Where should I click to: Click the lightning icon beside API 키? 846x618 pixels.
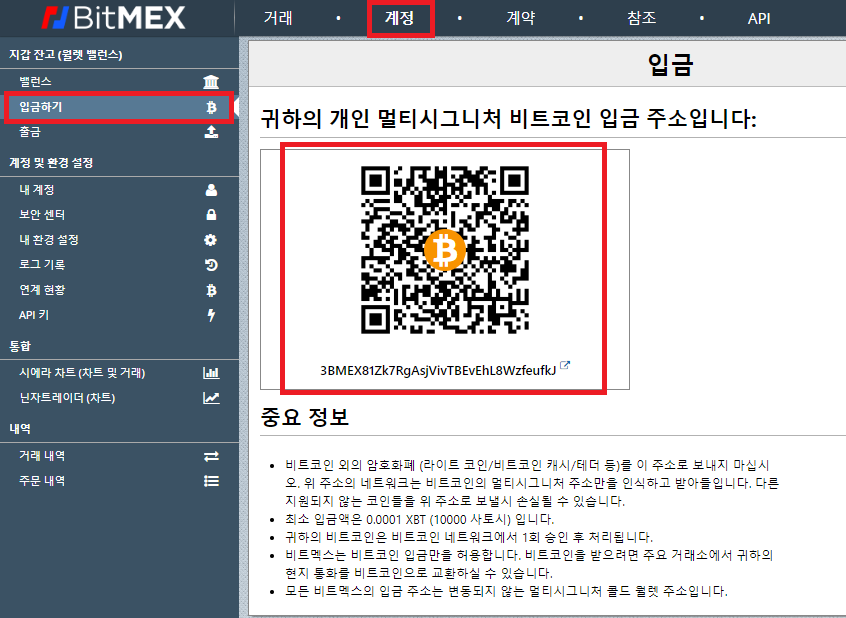pos(212,315)
